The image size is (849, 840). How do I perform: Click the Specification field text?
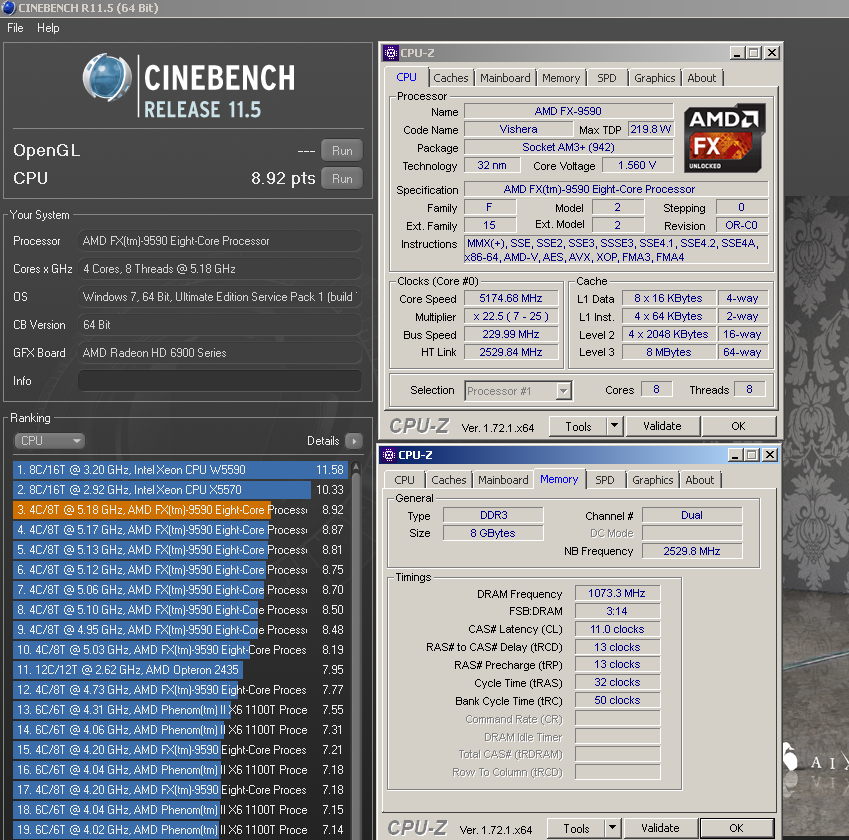[616, 190]
